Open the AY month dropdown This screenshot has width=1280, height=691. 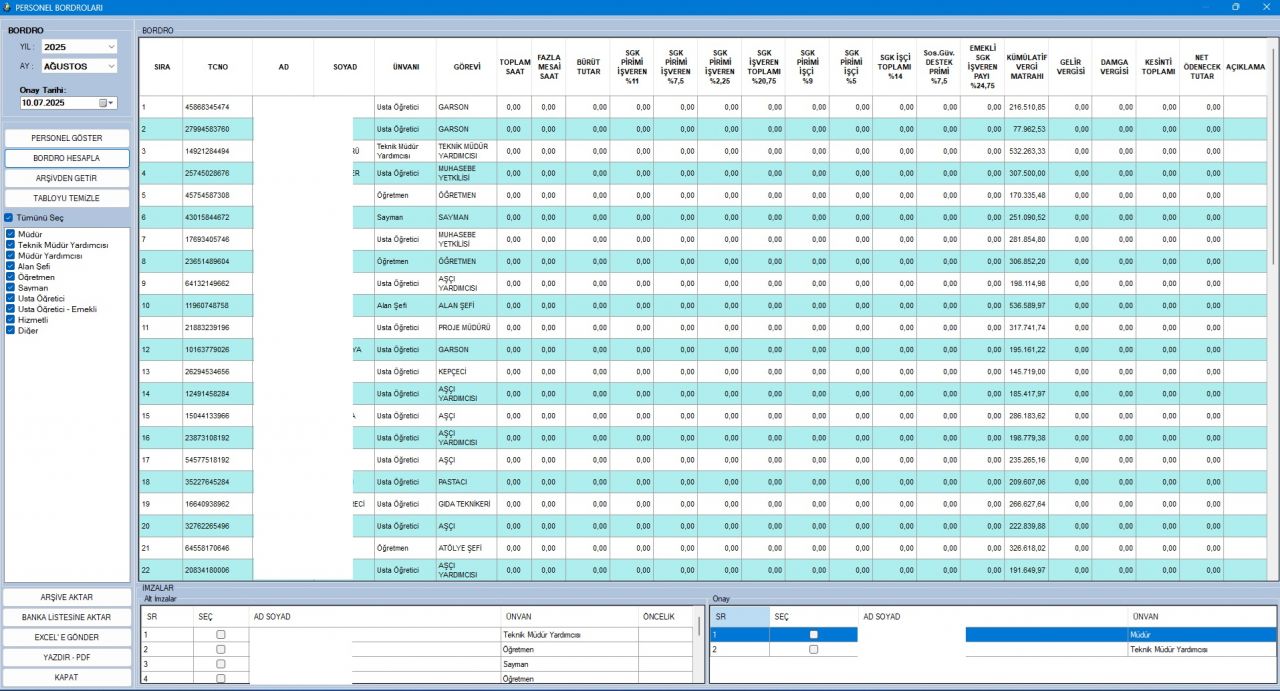110,66
